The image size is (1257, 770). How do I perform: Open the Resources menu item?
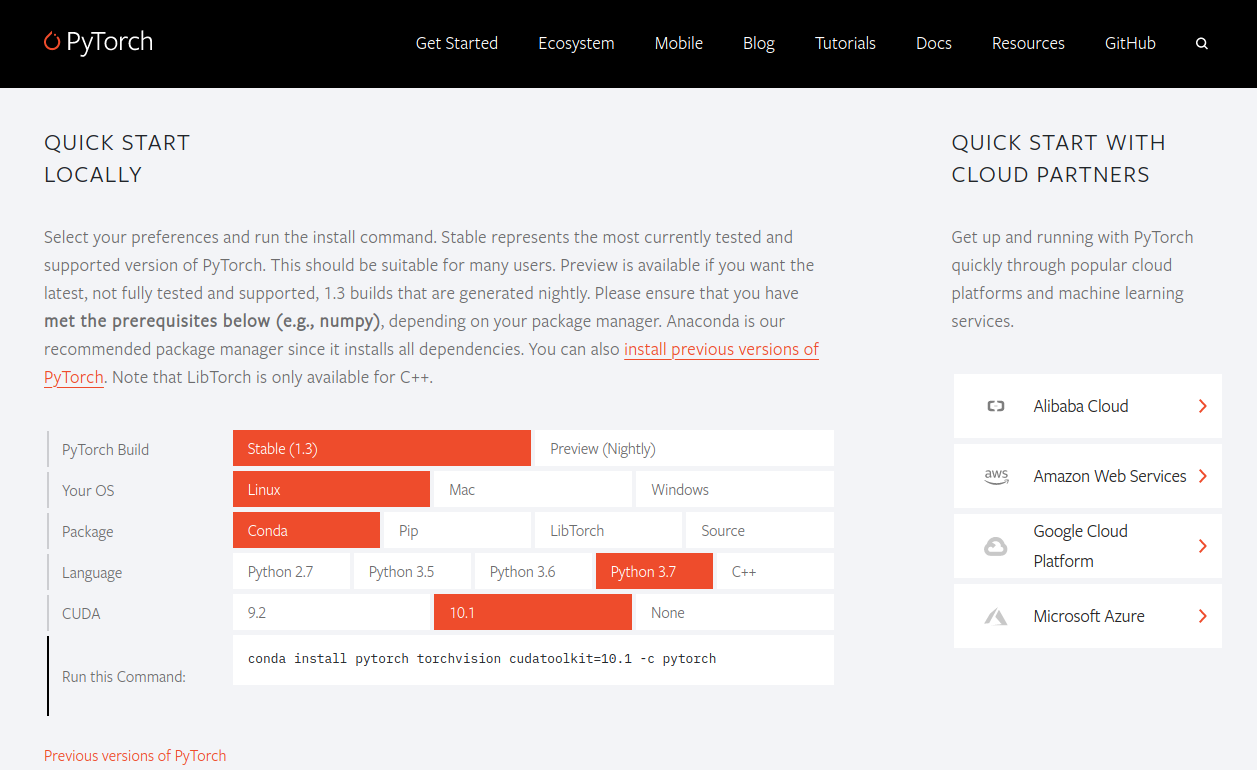pyautogui.click(x=1028, y=43)
